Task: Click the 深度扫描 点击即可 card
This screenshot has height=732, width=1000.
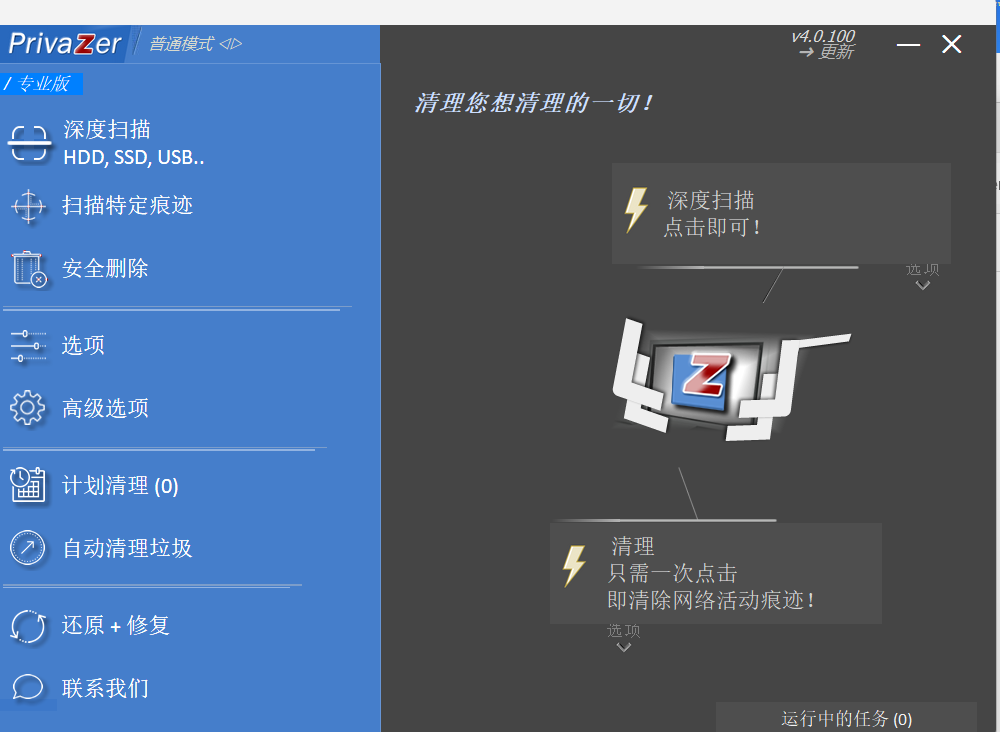Action: tap(781, 213)
